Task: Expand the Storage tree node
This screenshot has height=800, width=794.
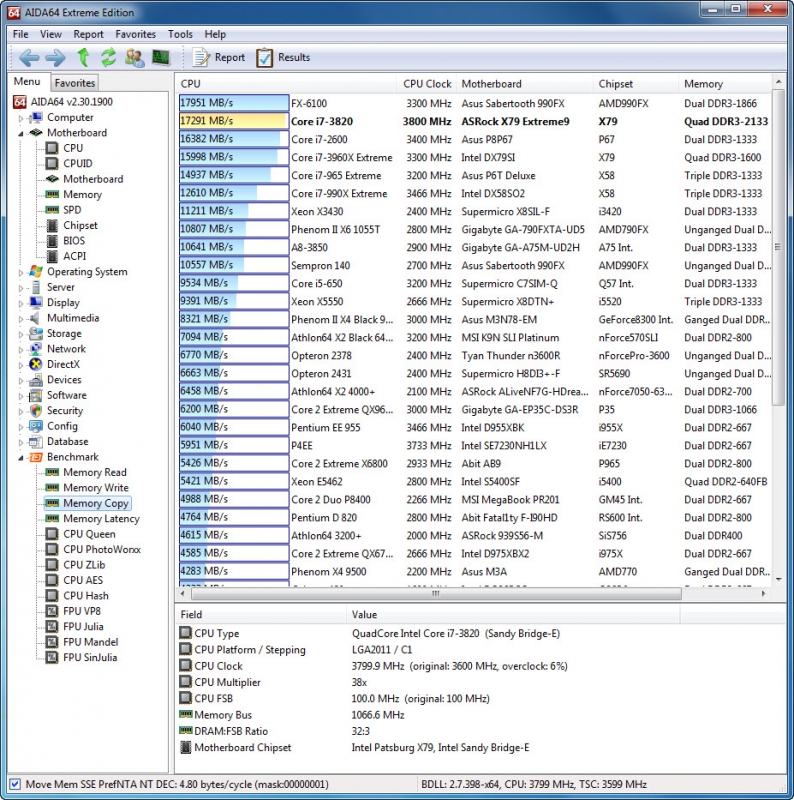Action: [x=21, y=334]
